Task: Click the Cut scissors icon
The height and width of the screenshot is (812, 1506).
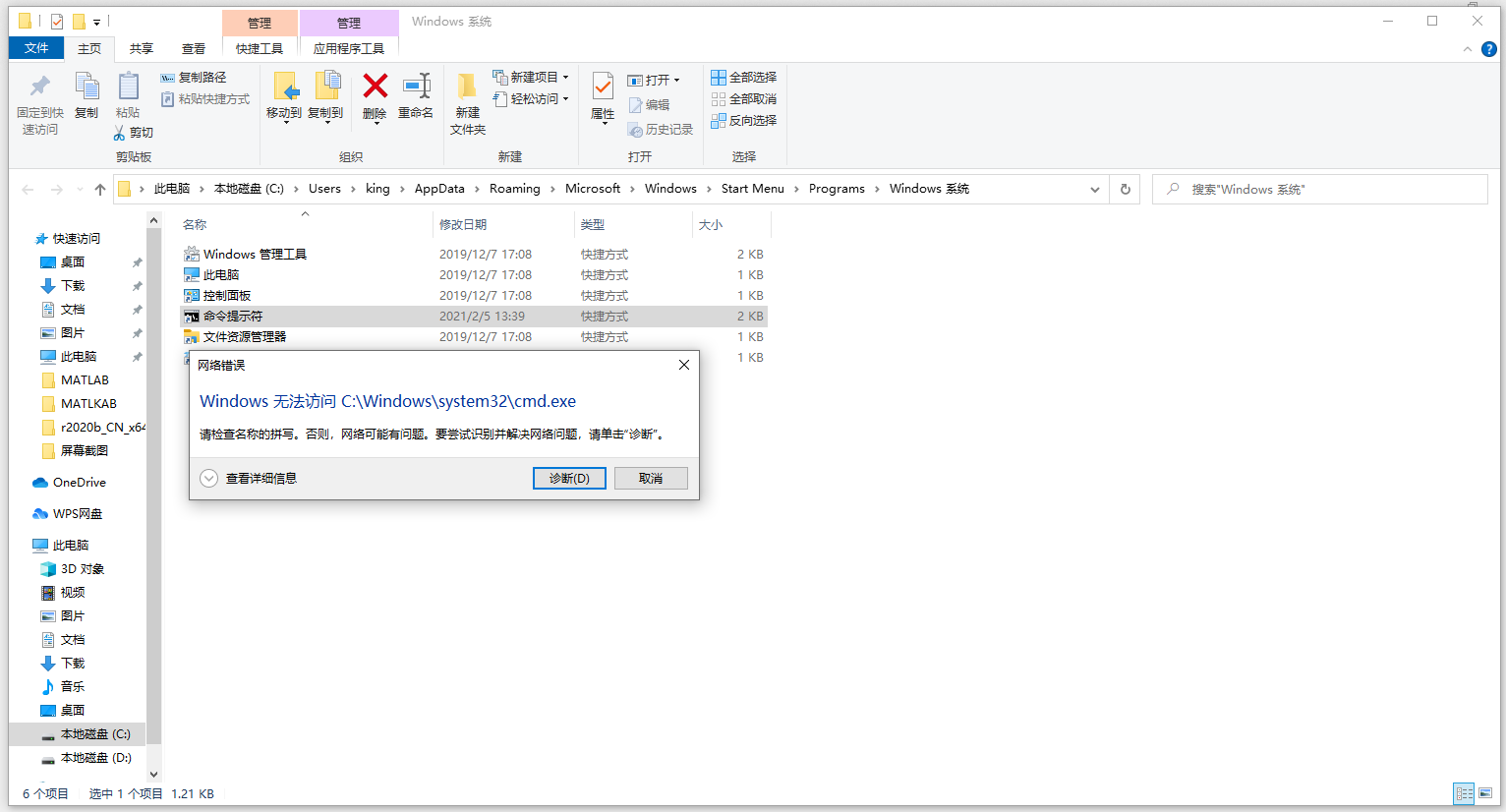Action: point(119,133)
